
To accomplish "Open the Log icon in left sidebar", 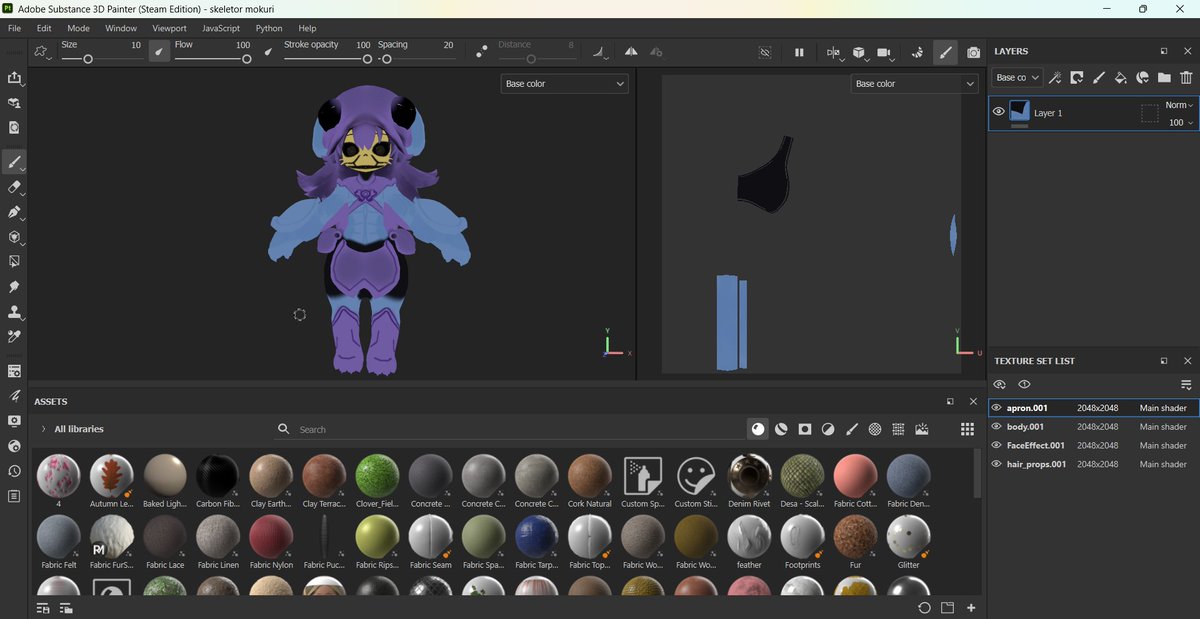I will (14, 496).
